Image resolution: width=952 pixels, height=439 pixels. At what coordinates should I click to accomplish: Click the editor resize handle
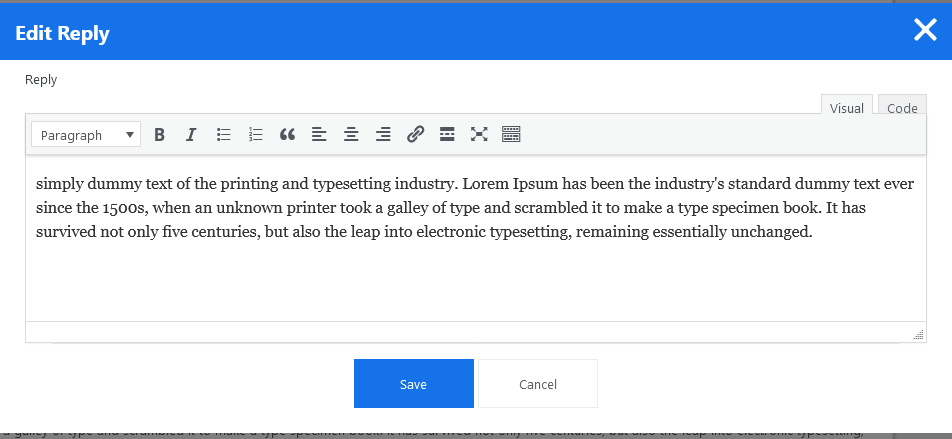tap(918, 335)
